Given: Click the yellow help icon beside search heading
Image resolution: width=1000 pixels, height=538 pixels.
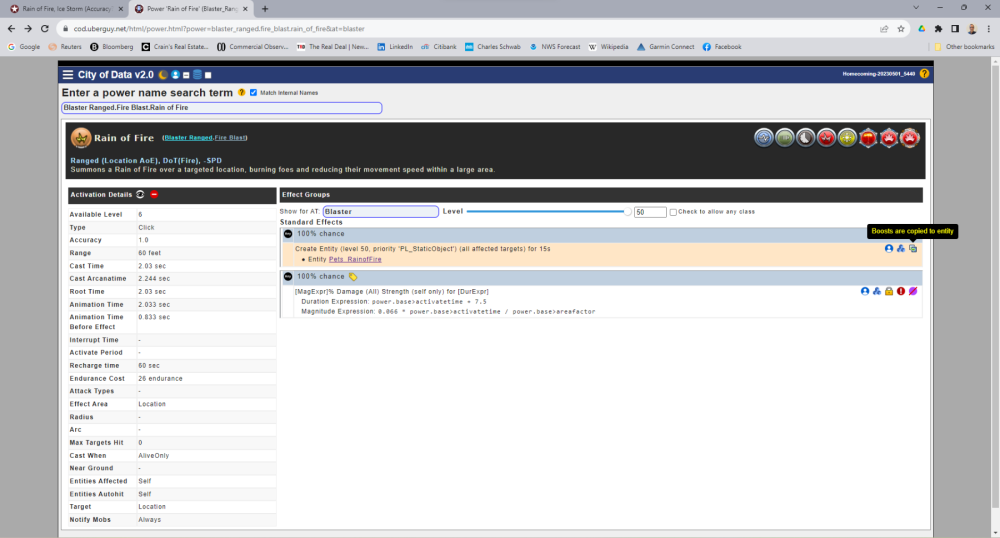Looking at the screenshot, I should click(241, 93).
